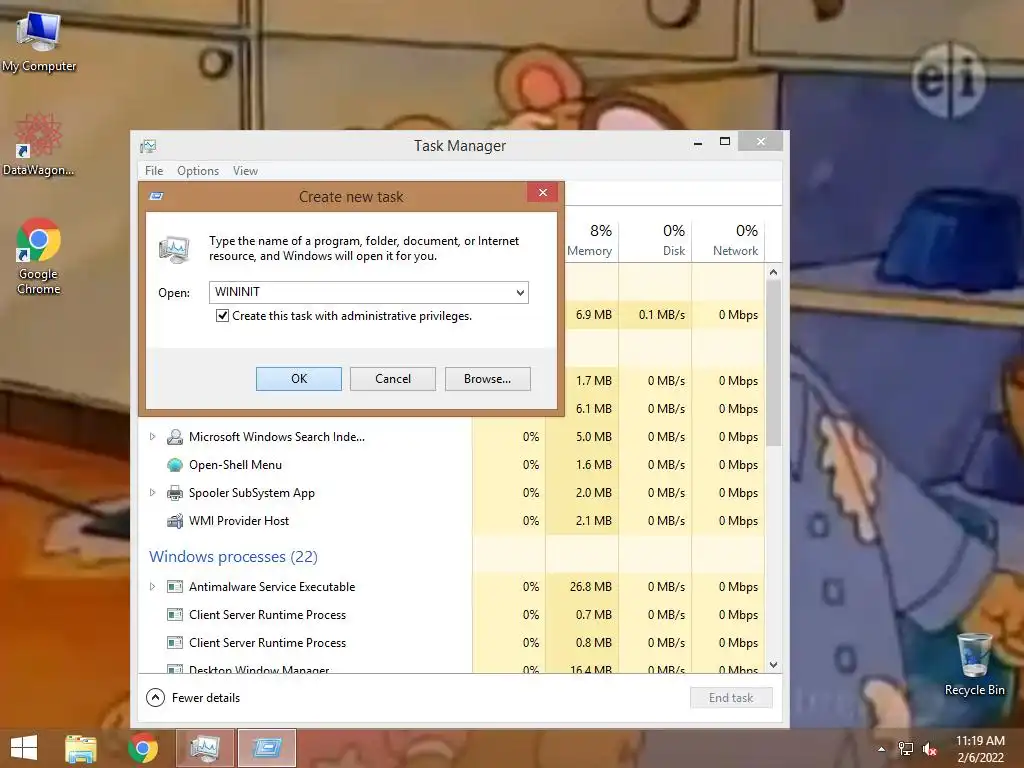Click the network tray icon
Screen dimensions: 1024x768
coord(905,749)
